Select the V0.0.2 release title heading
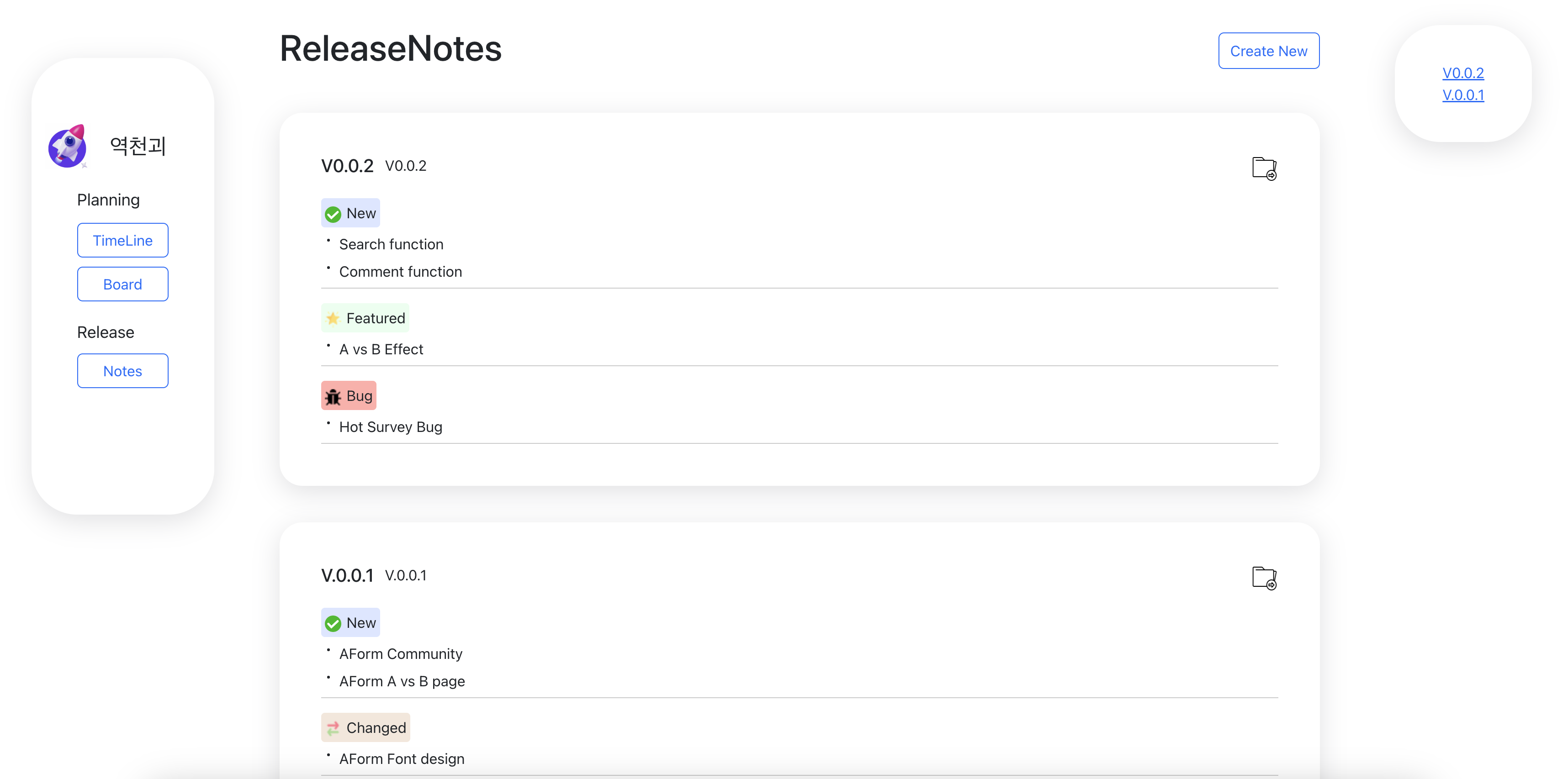 coord(347,166)
